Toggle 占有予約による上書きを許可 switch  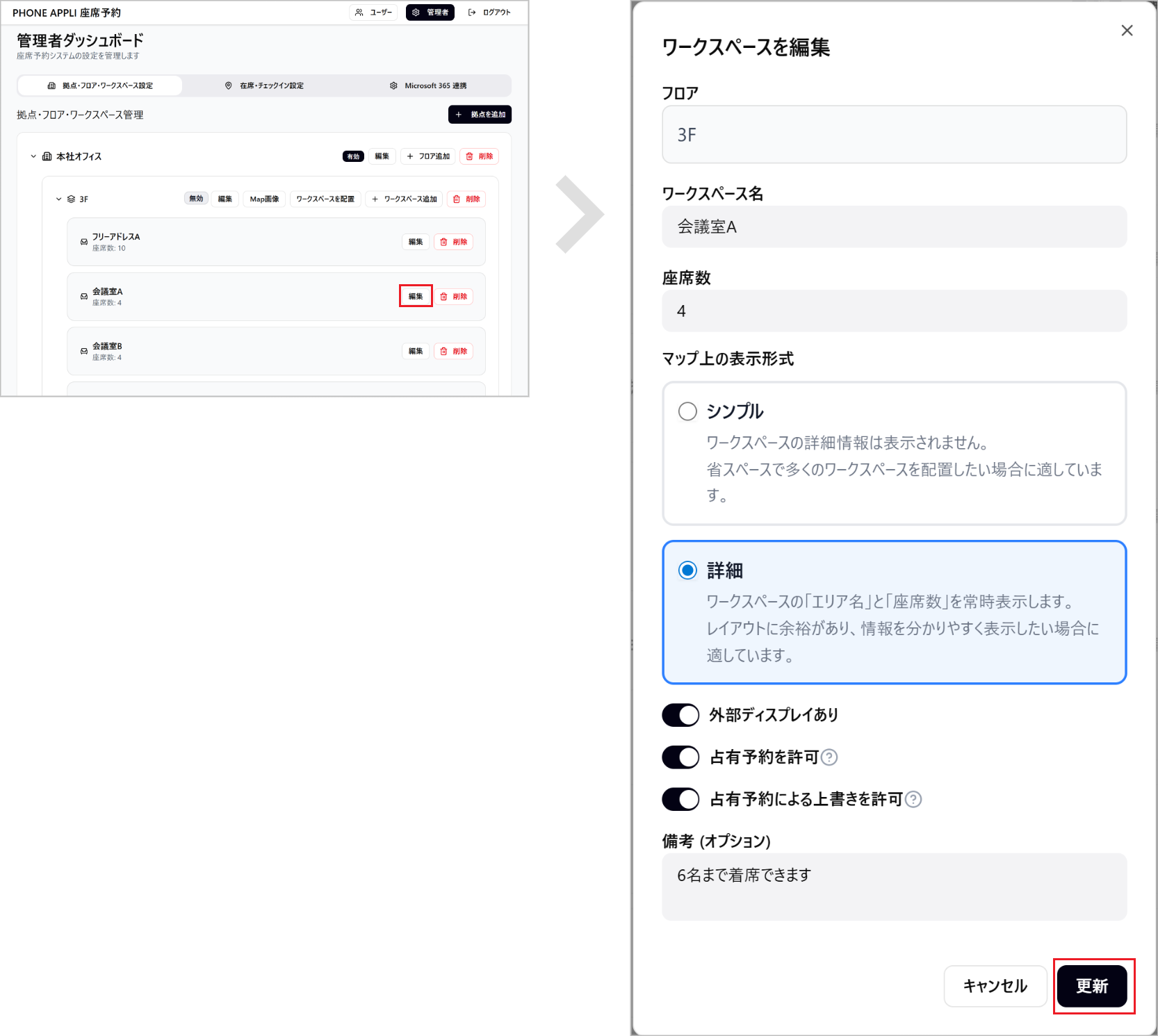pos(680,800)
